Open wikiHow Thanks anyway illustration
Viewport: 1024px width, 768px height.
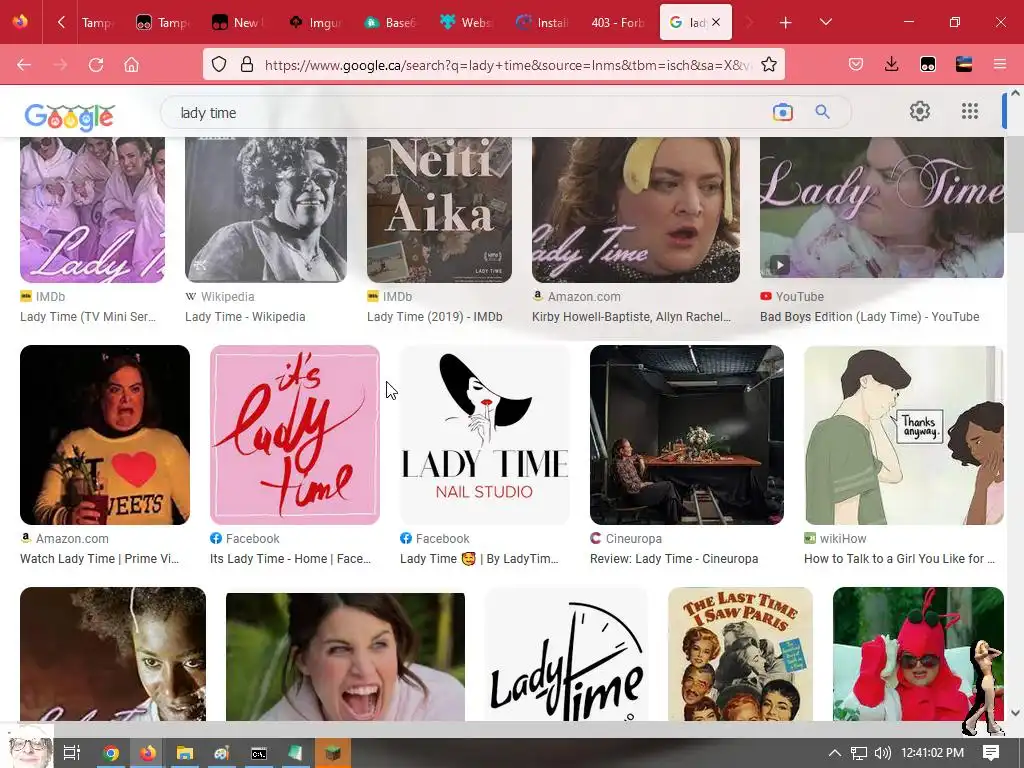904,435
